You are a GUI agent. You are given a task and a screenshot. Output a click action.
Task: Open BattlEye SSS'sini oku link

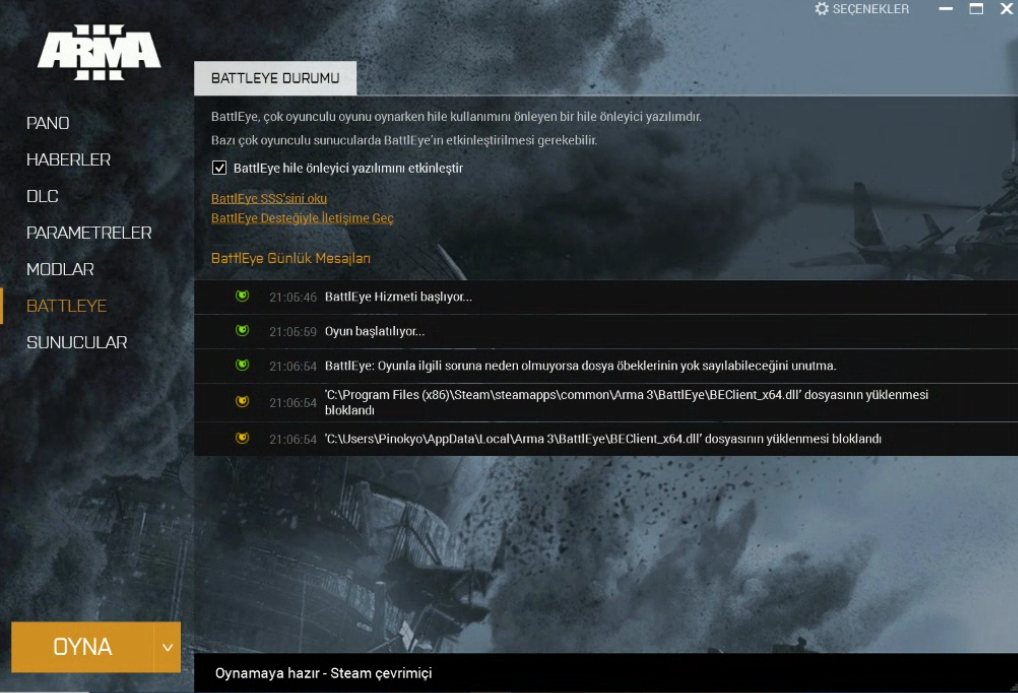pos(269,198)
